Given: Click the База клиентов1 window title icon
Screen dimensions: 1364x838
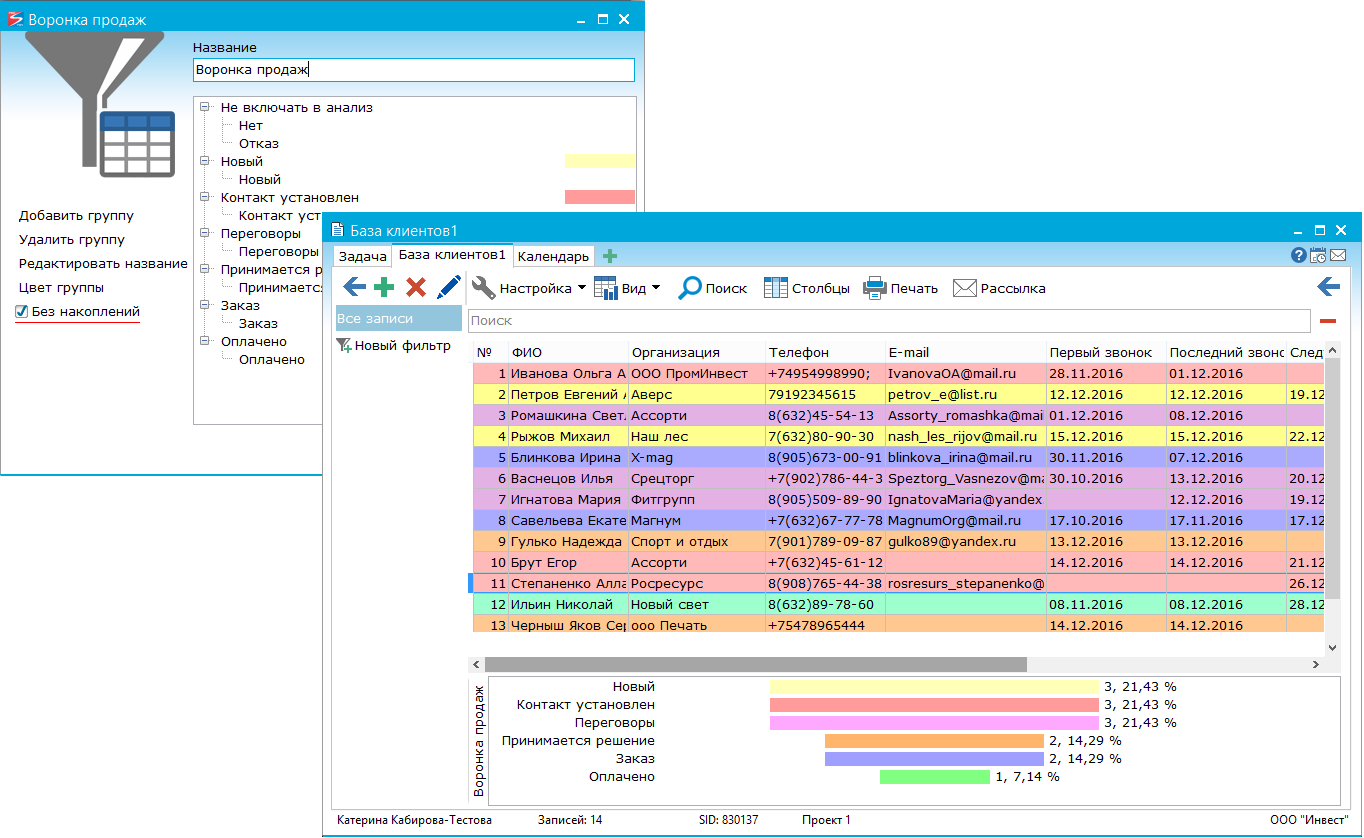Looking at the screenshot, I should click(337, 230).
